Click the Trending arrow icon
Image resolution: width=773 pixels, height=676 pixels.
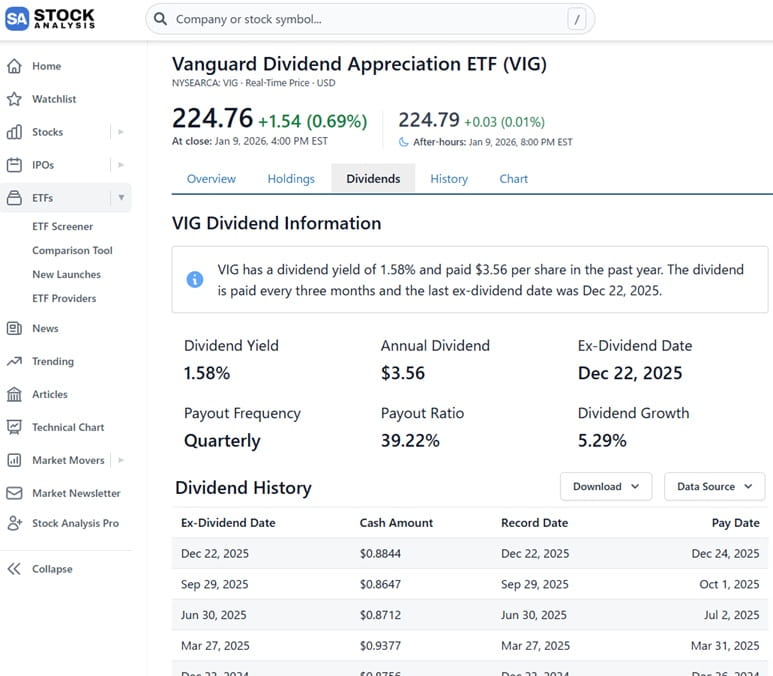[14, 361]
